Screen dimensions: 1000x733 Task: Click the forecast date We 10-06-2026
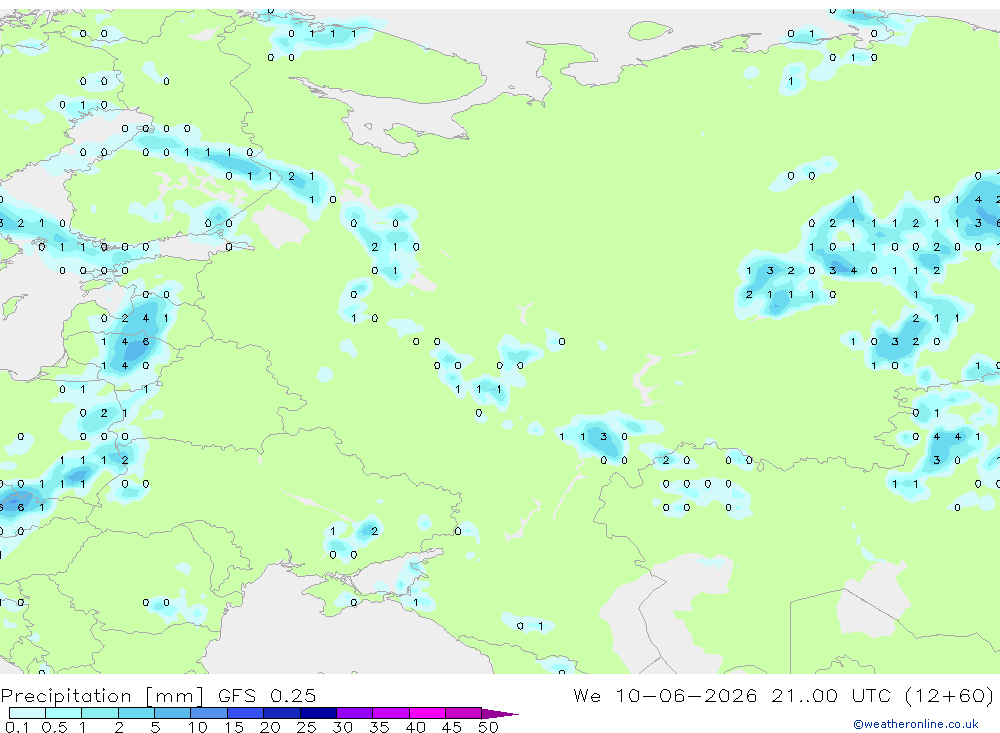coord(665,696)
